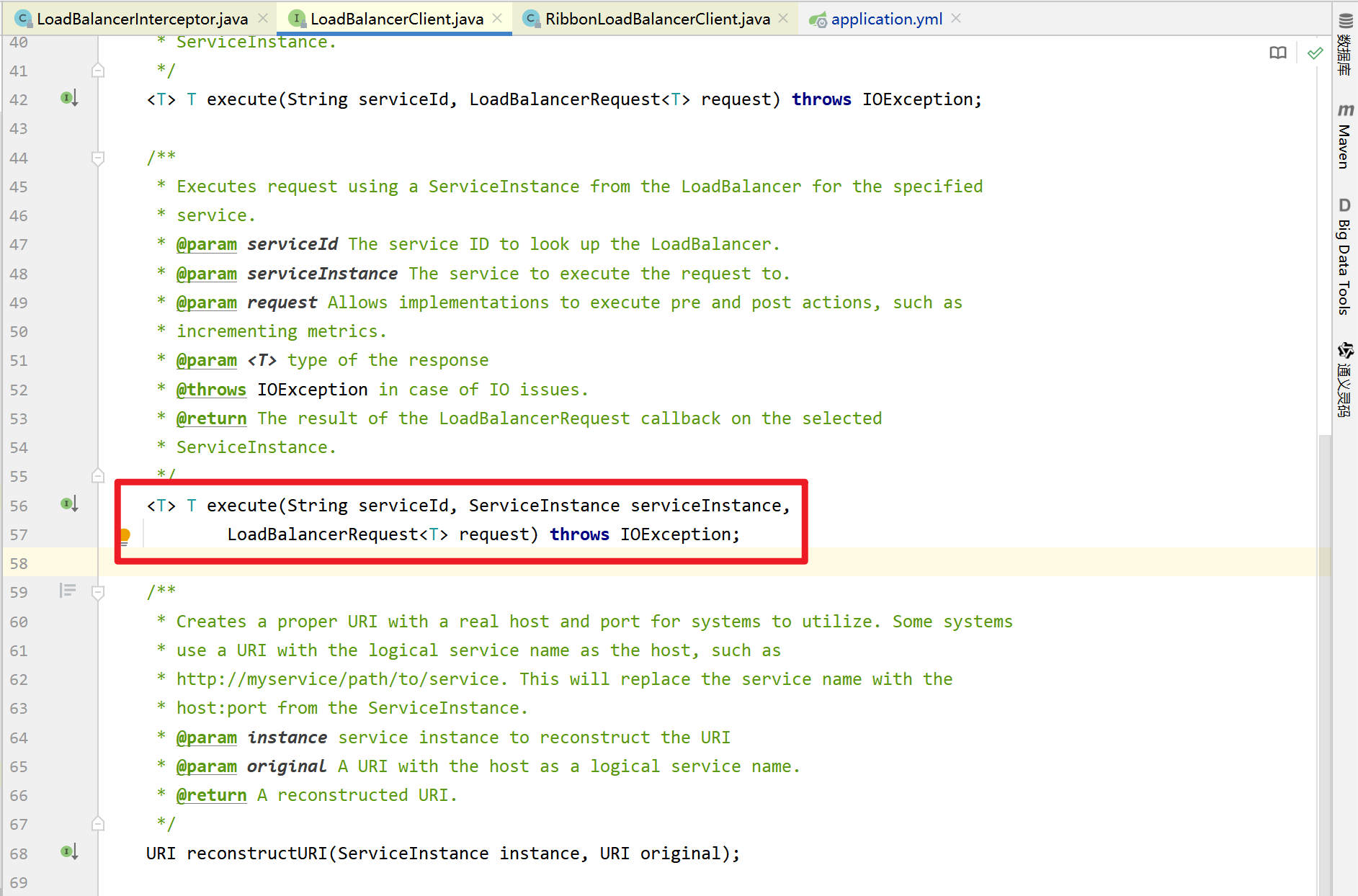Switch to LoadBalancerClient.java tab

tap(396, 19)
